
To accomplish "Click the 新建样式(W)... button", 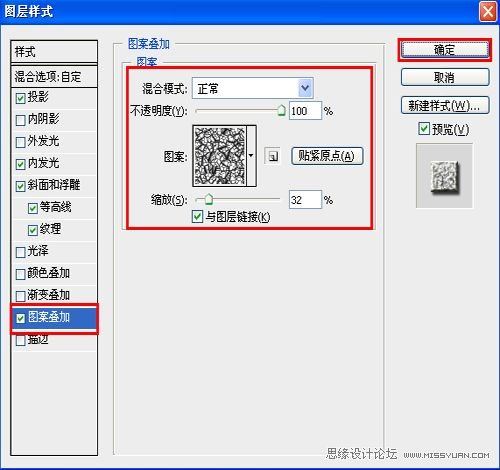I will pos(445,106).
